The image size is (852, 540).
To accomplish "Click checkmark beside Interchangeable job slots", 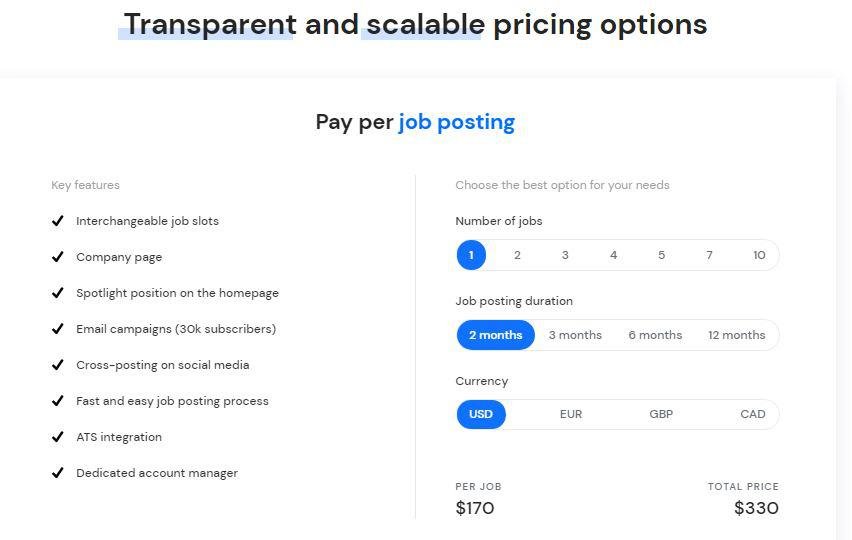I will coord(58,221).
